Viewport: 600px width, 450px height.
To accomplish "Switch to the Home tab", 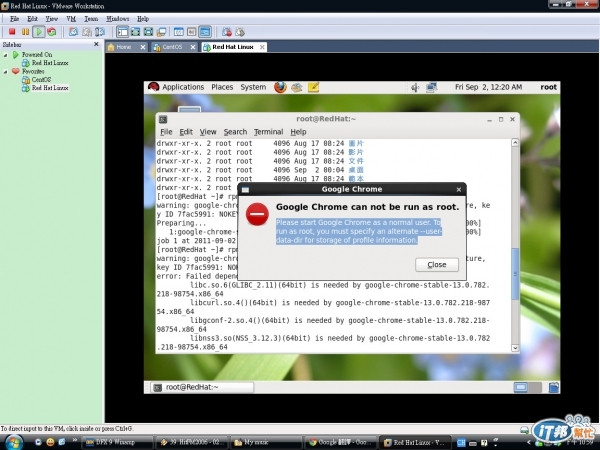I will 123,47.
